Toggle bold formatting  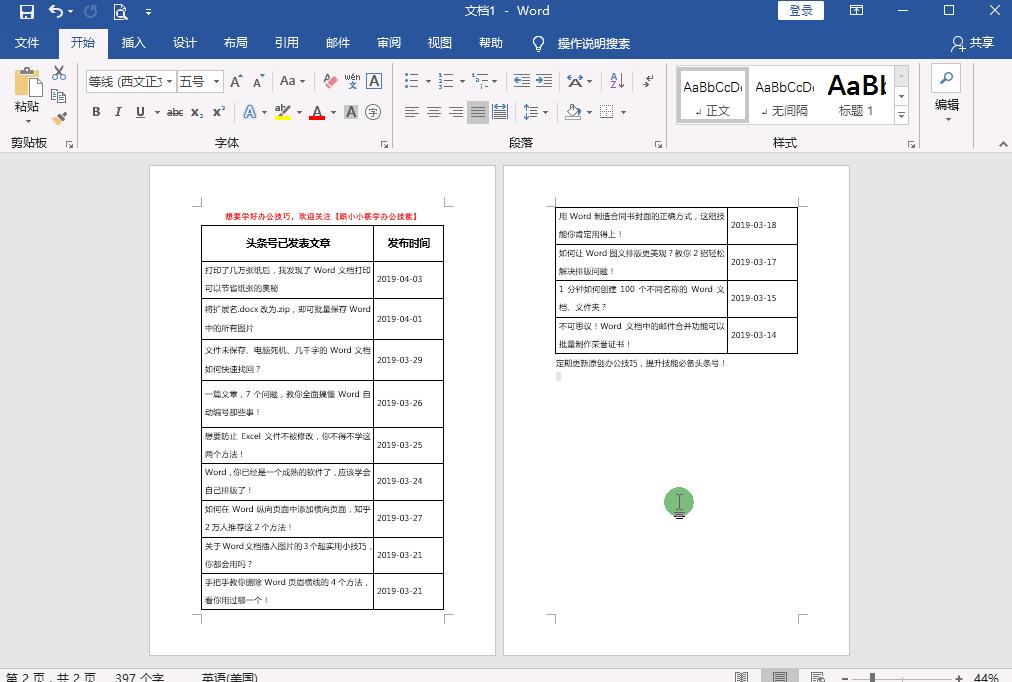pos(97,111)
